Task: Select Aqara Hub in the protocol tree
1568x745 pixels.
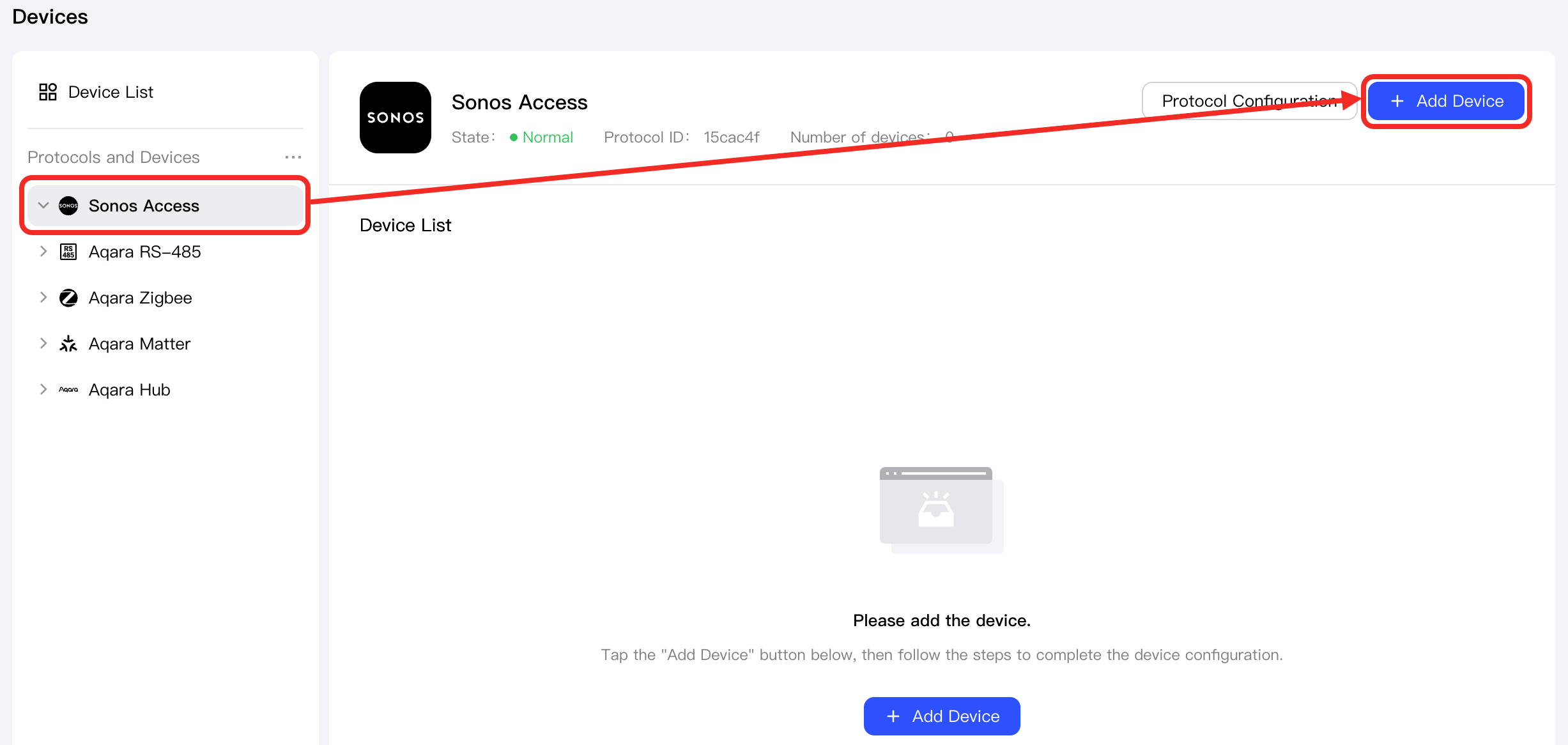Action: coord(165,390)
